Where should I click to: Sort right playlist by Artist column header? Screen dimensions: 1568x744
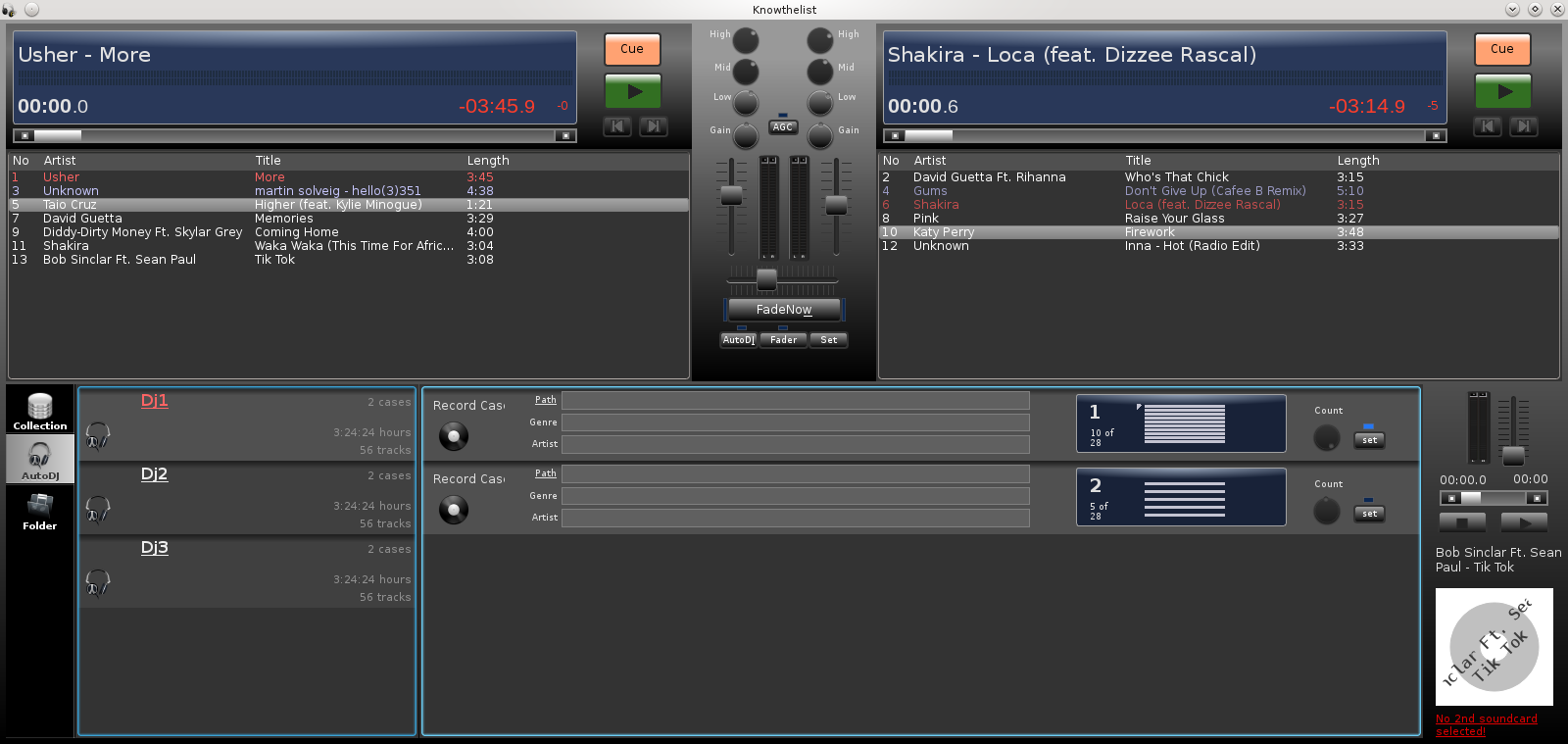[x=929, y=161]
